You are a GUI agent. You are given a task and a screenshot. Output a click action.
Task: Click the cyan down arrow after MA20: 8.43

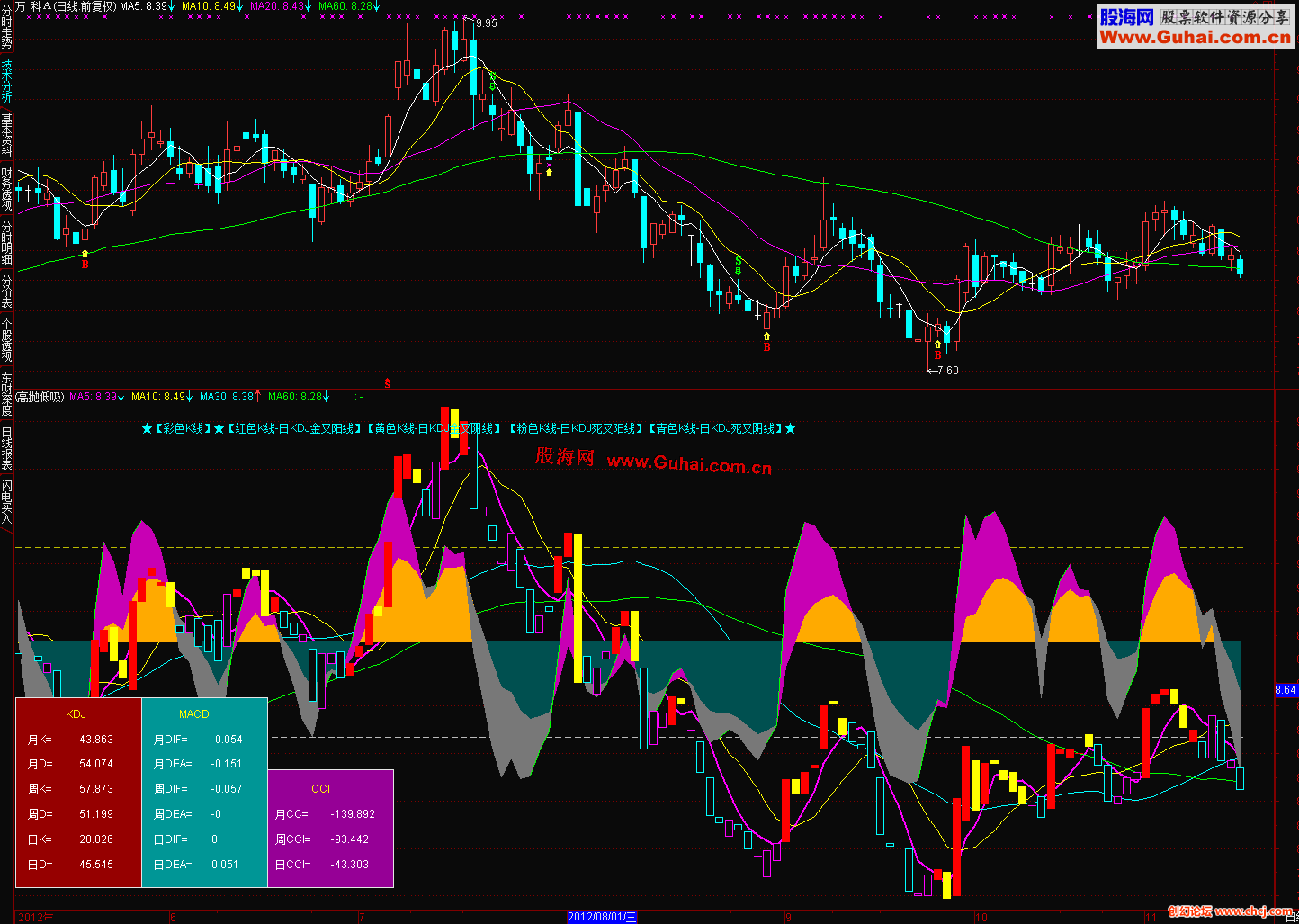pos(309,5)
